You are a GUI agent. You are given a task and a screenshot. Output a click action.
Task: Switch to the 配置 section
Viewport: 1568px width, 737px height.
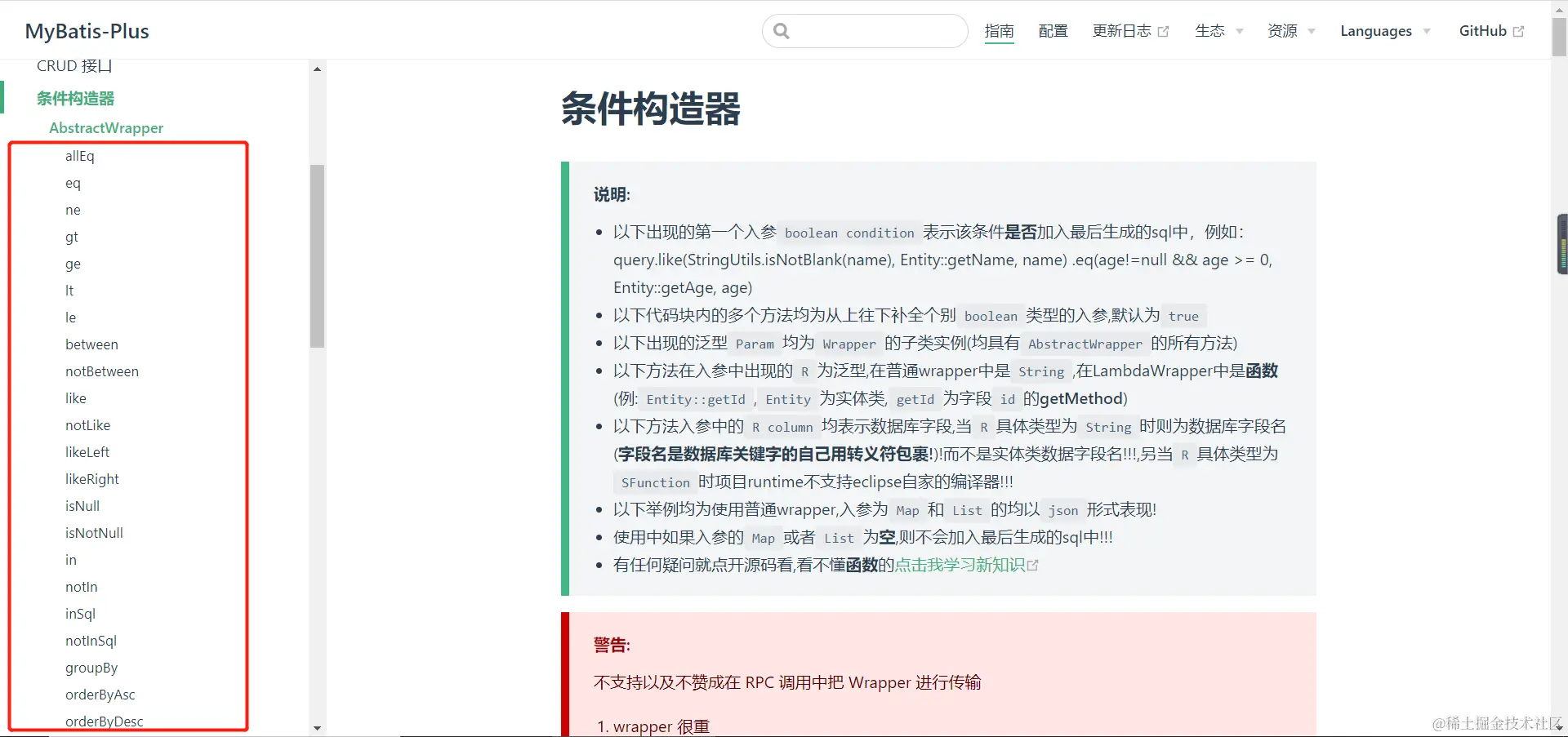coord(1052,31)
